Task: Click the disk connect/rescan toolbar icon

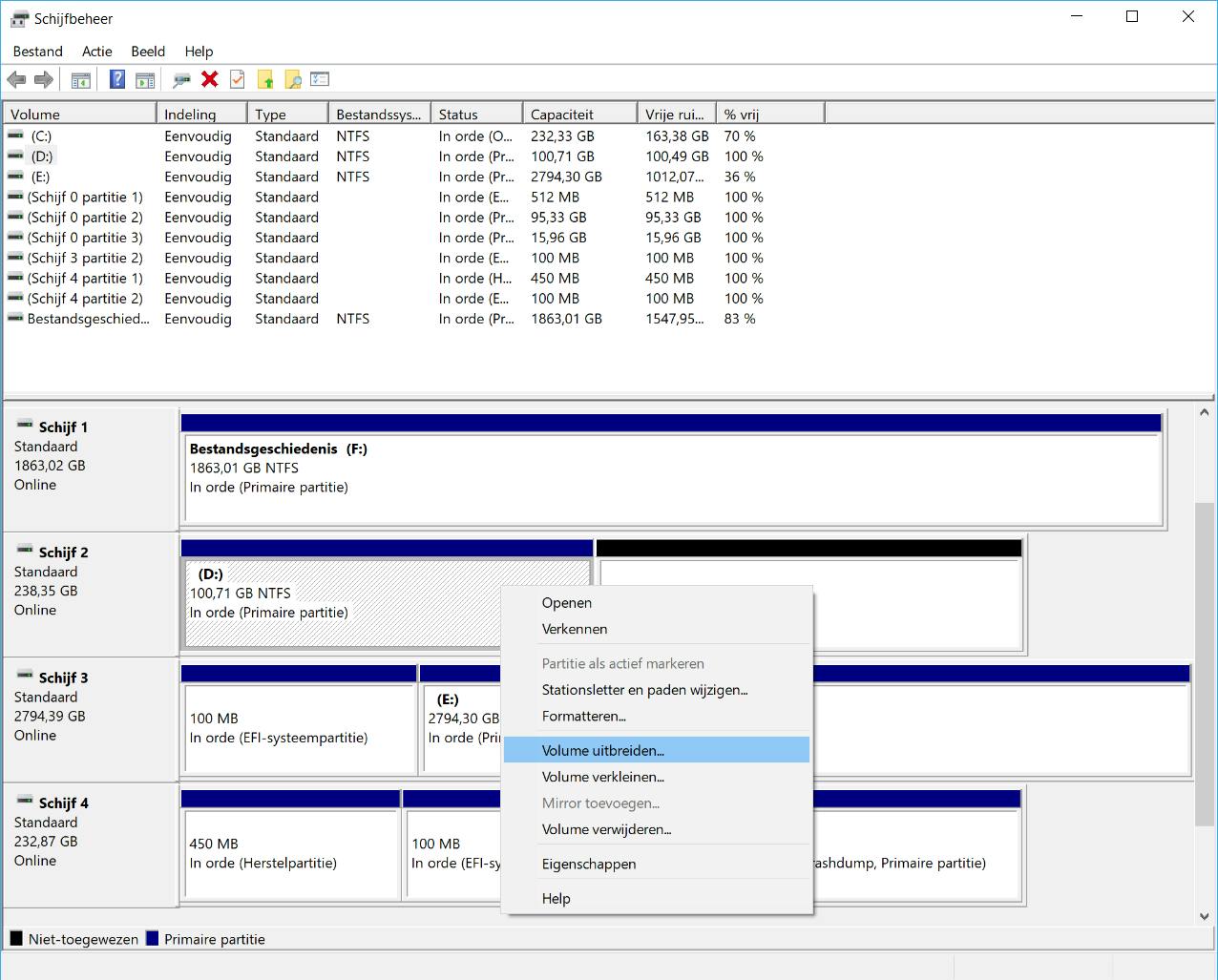Action: click(x=181, y=80)
